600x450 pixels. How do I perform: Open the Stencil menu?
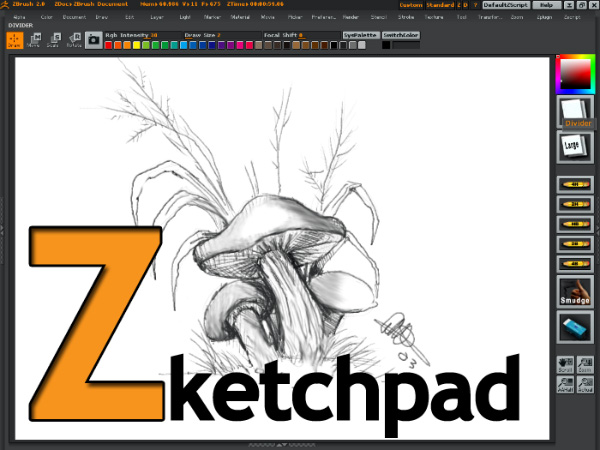(378, 17)
